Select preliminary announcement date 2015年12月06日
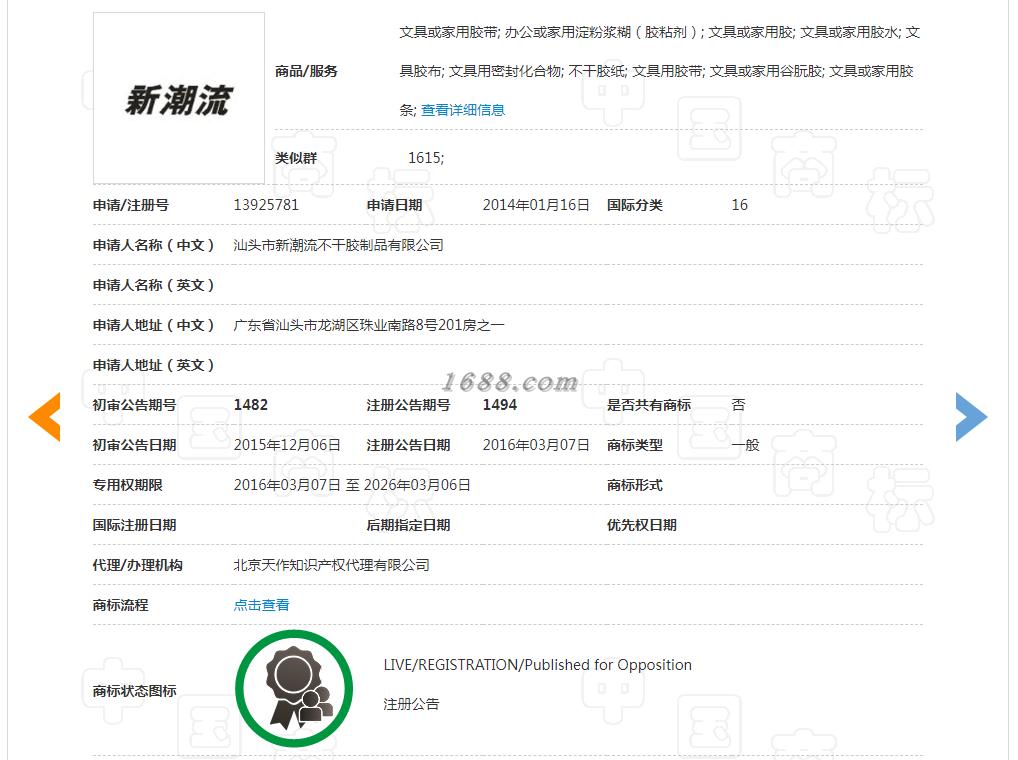Image resolution: width=1018 pixels, height=760 pixels. coord(287,445)
